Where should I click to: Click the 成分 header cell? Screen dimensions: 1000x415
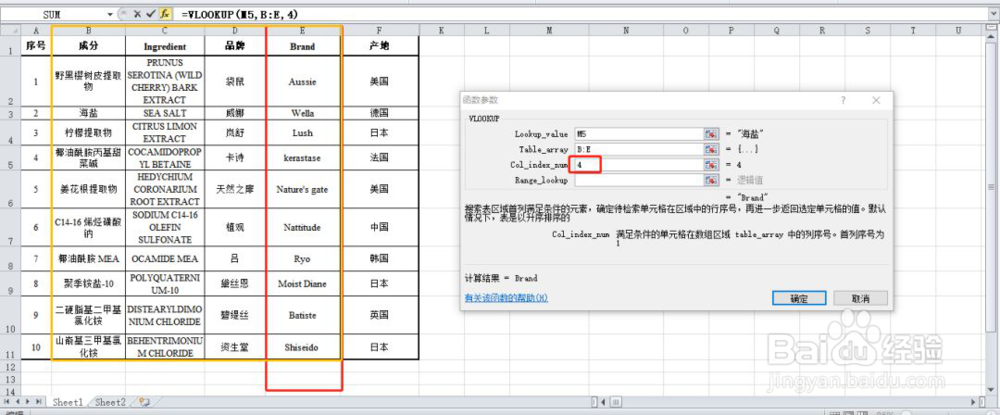pyautogui.click(x=88, y=47)
